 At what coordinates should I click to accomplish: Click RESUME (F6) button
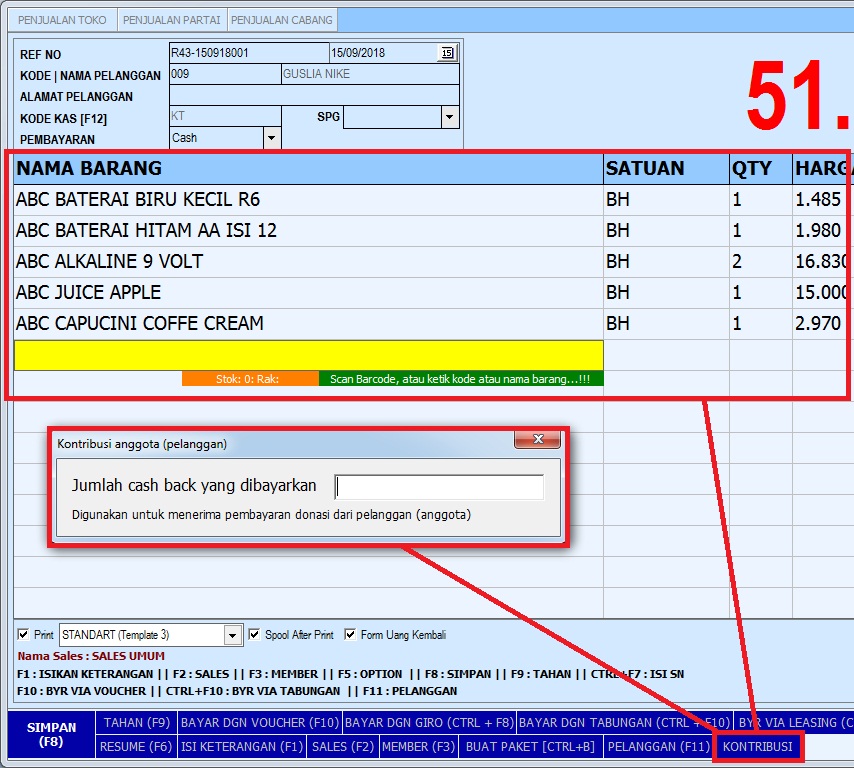tap(136, 746)
